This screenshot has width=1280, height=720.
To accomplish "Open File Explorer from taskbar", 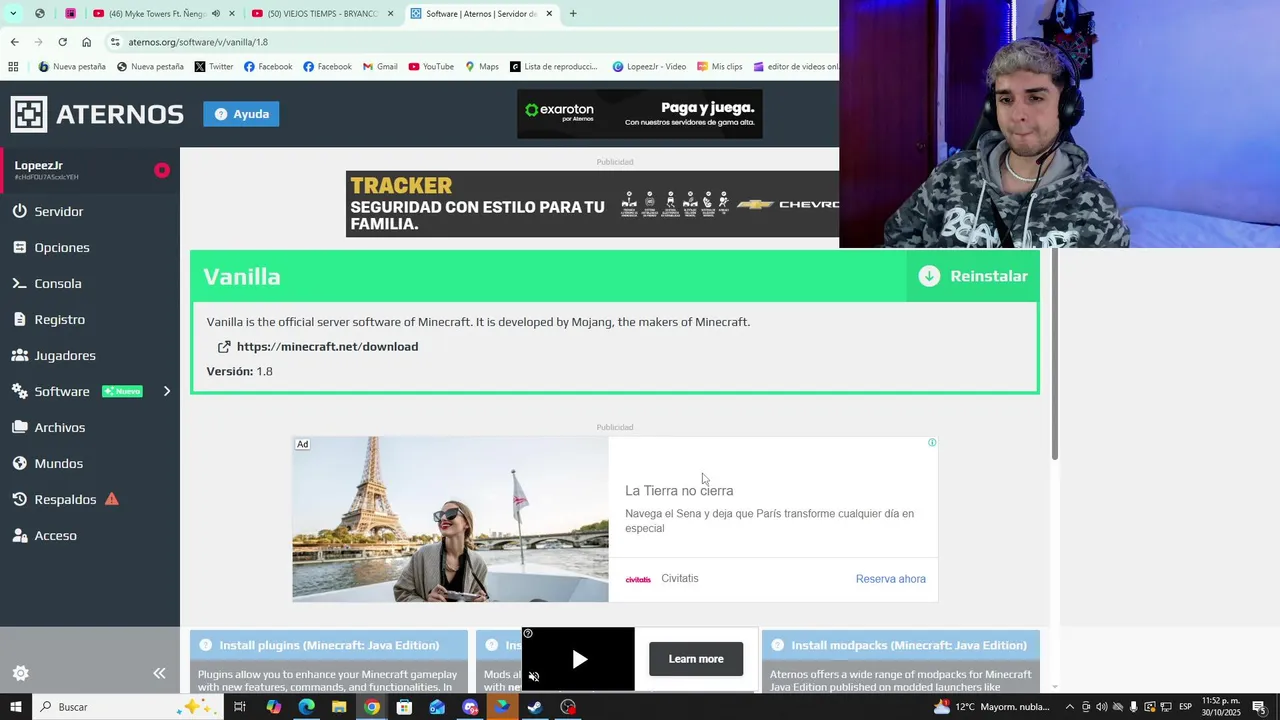I will (x=339, y=707).
